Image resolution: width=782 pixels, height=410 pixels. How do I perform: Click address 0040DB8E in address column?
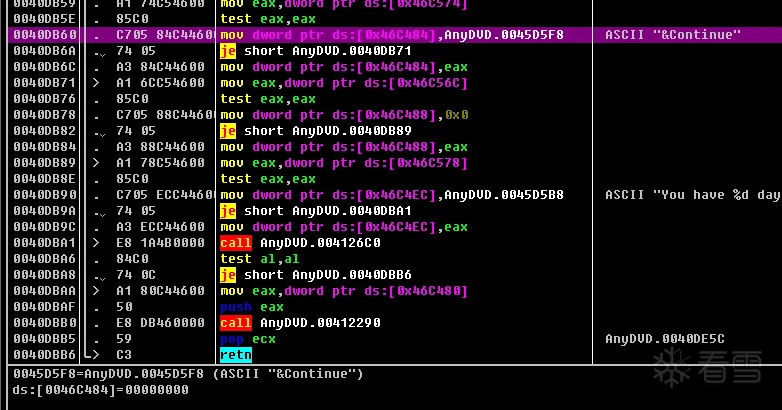coord(45,179)
